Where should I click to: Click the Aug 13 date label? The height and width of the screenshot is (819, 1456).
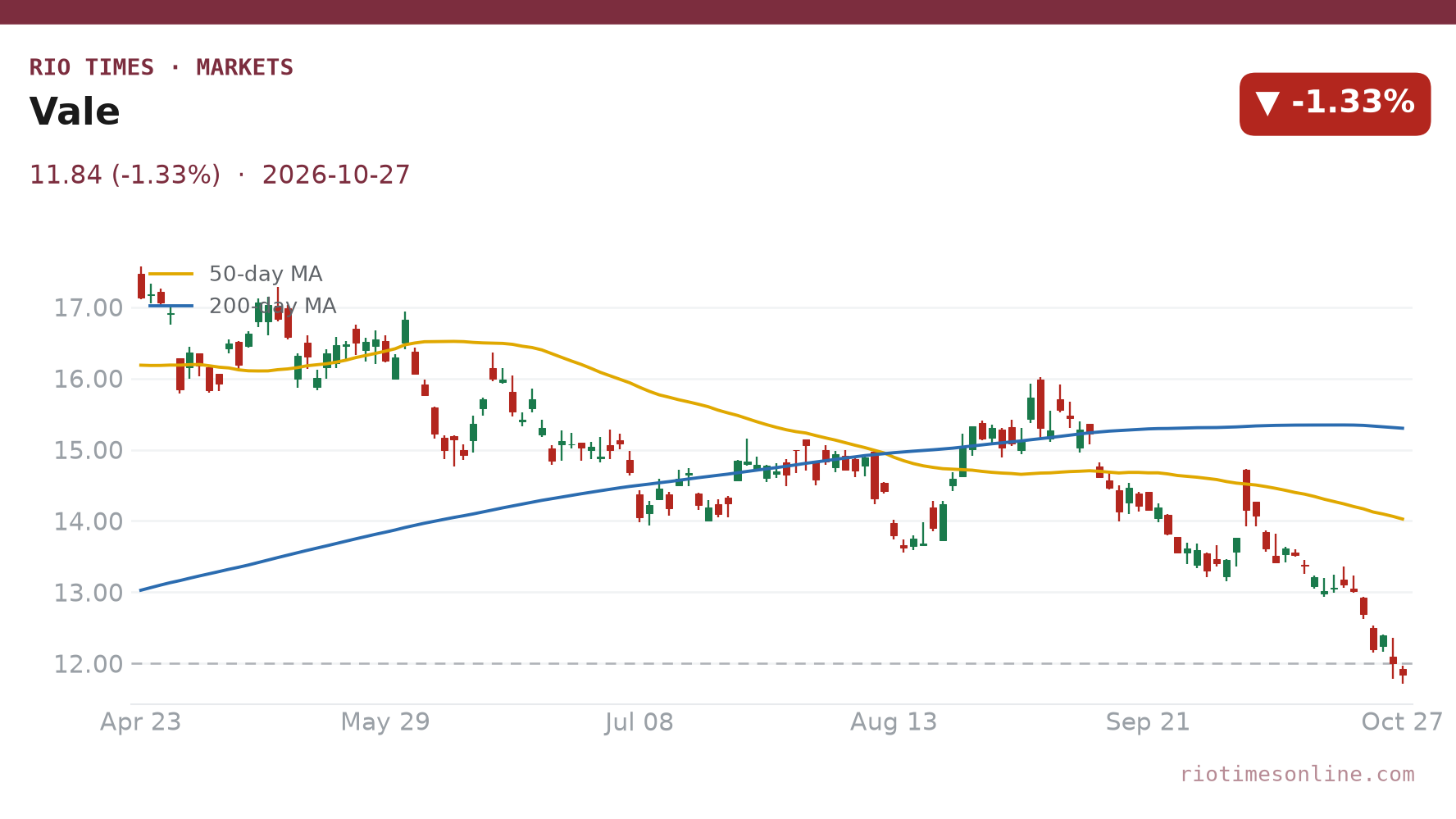[894, 722]
